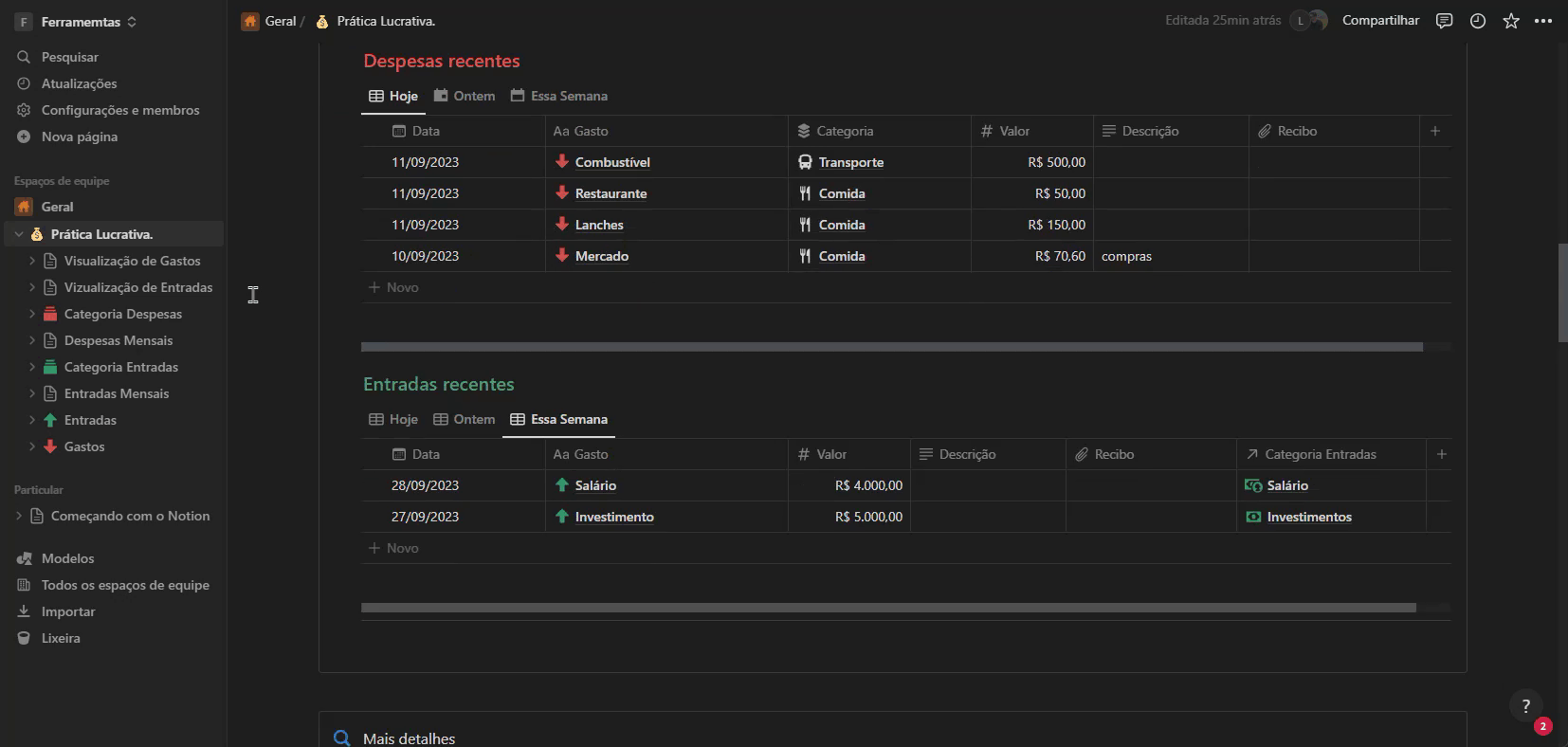
Task: Click the help question mark button
Action: pos(1525,705)
